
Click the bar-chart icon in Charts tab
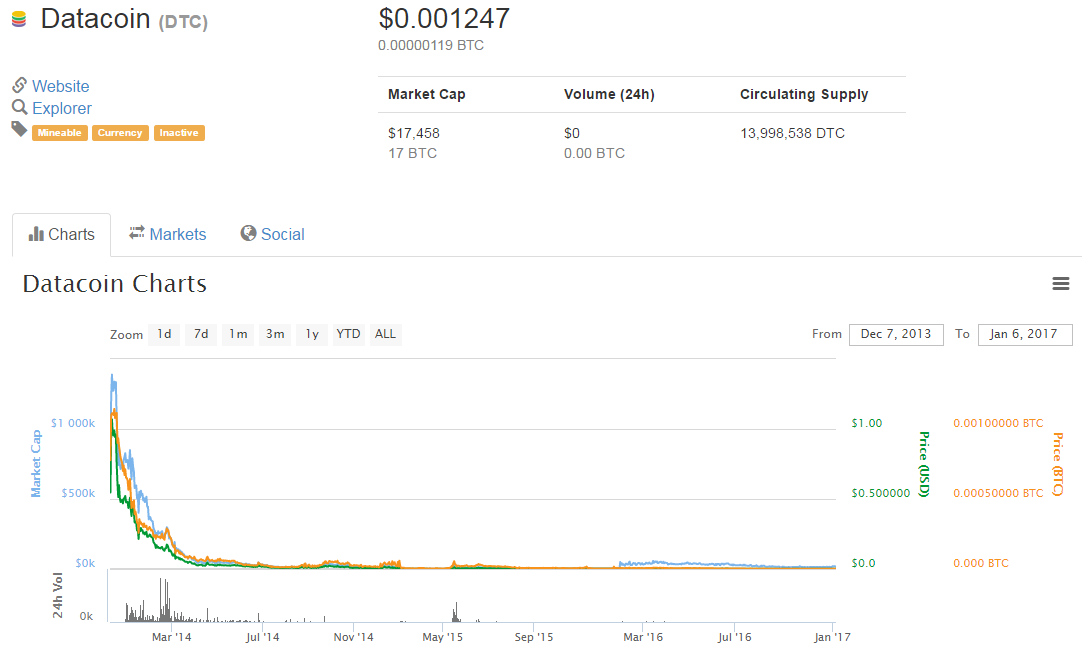pyautogui.click(x=36, y=234)
